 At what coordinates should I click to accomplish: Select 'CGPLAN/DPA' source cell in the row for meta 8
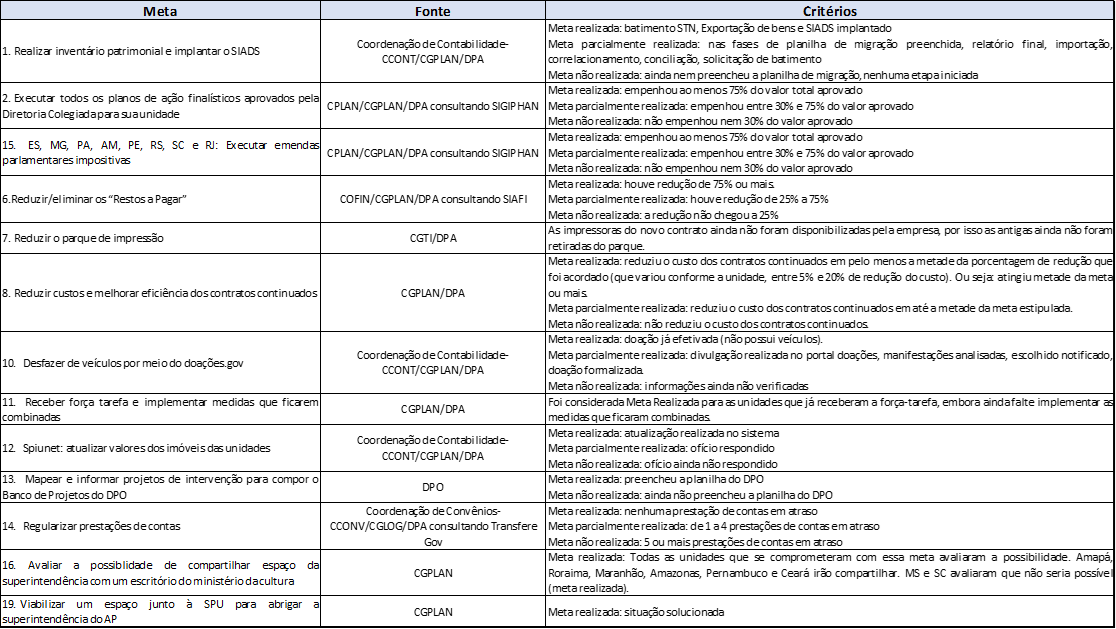(x=433, y=292)
